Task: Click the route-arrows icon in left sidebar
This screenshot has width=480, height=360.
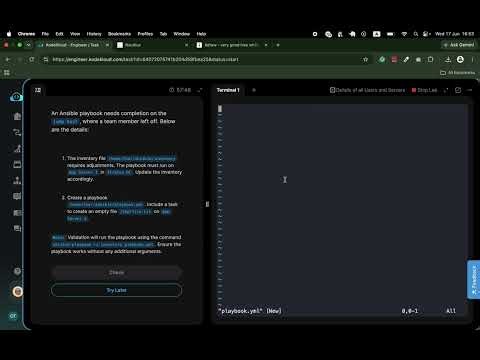Action: [17, 132]
